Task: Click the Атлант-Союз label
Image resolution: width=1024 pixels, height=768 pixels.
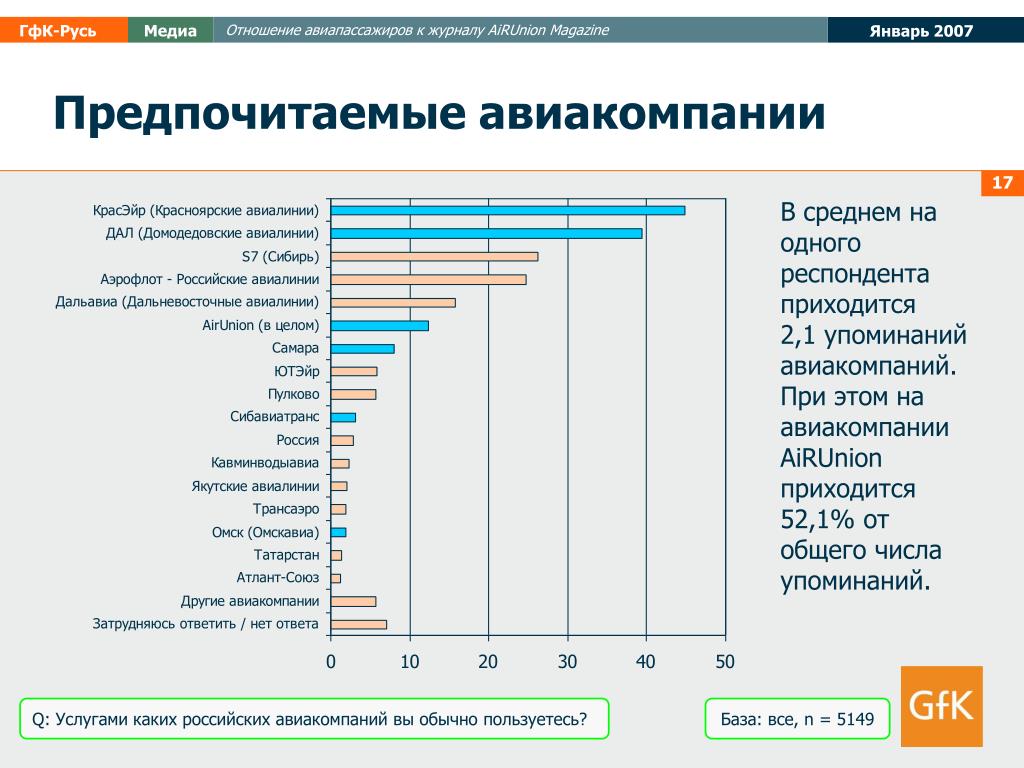Action: 278,577
